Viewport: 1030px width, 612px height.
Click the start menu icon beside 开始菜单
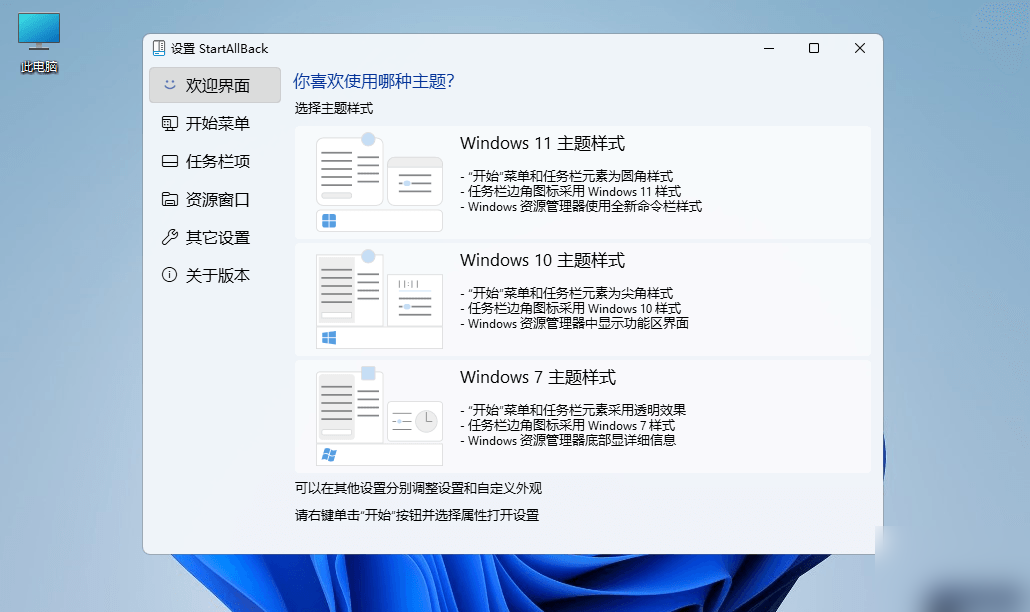coord(169,123)
